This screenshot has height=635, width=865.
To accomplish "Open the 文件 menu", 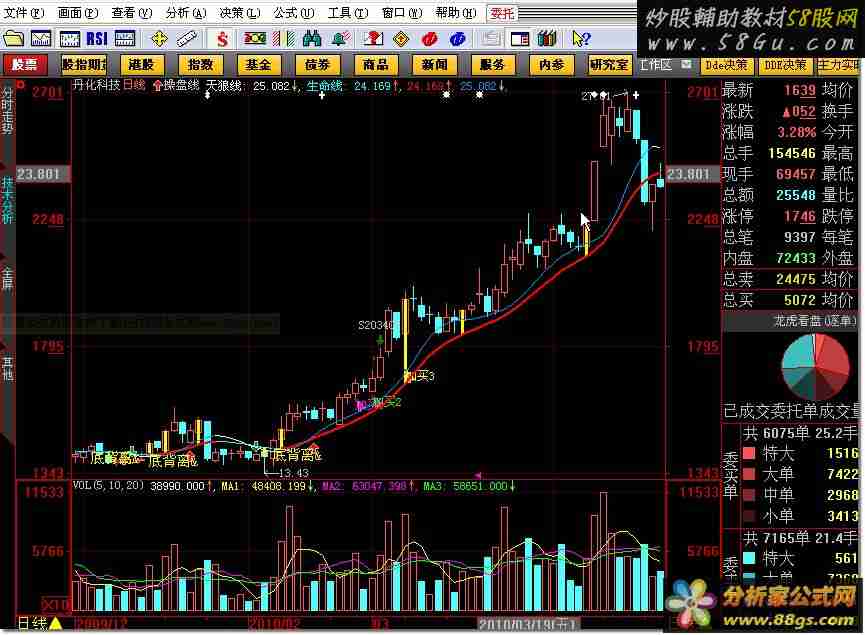I will click(23, 13).
